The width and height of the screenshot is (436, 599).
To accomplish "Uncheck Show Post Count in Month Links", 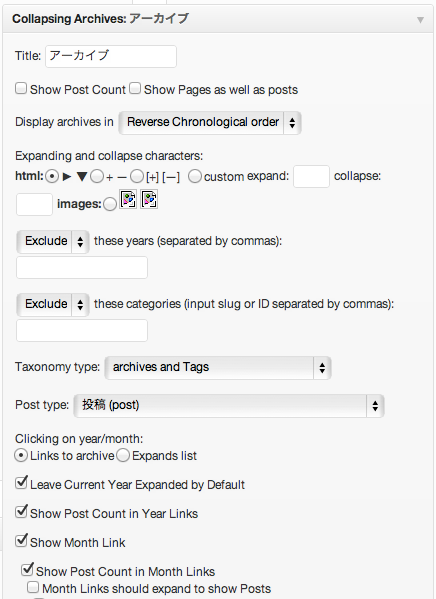I will 27,570.
